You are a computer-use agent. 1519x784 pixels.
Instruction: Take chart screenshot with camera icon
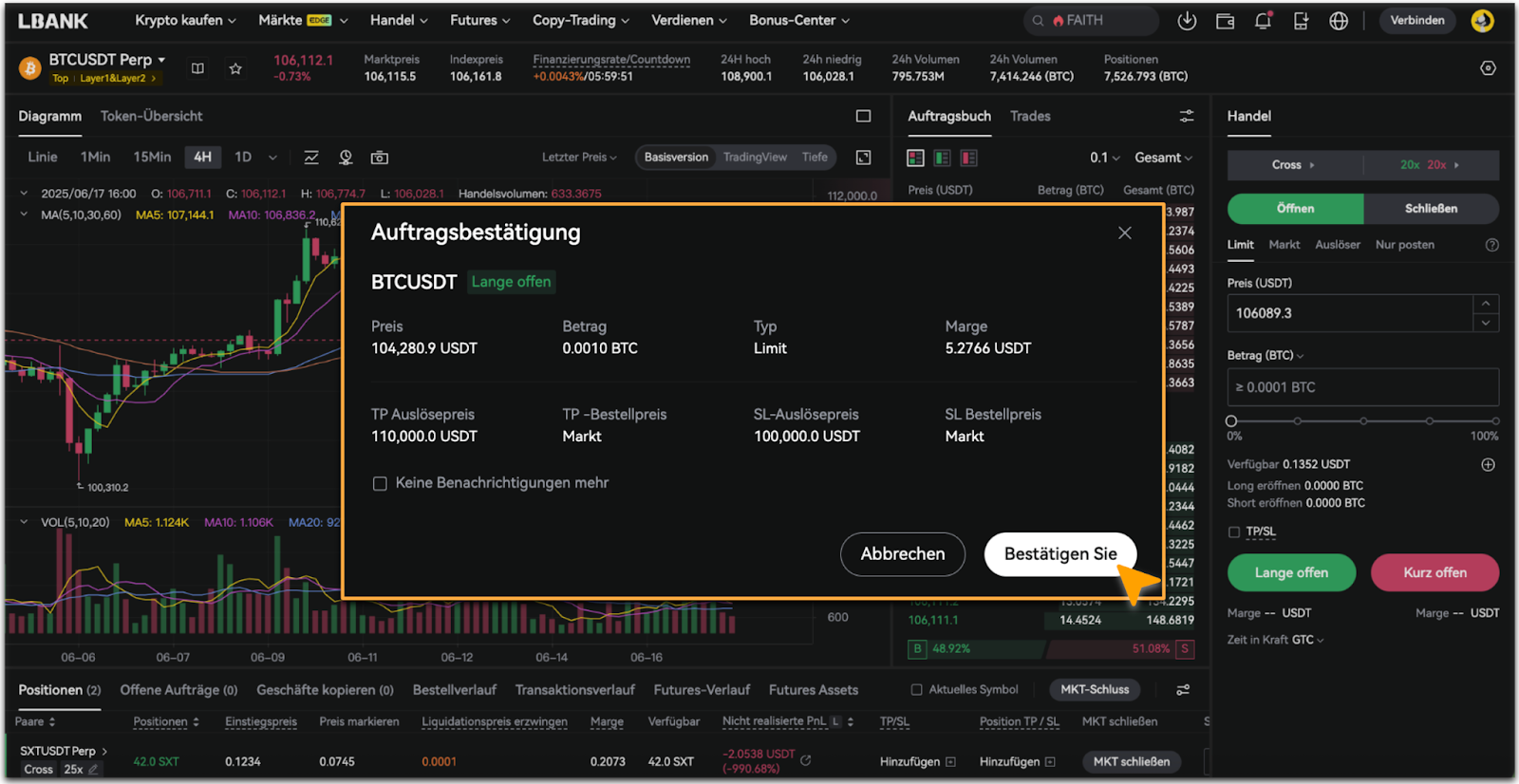(380, 158)
